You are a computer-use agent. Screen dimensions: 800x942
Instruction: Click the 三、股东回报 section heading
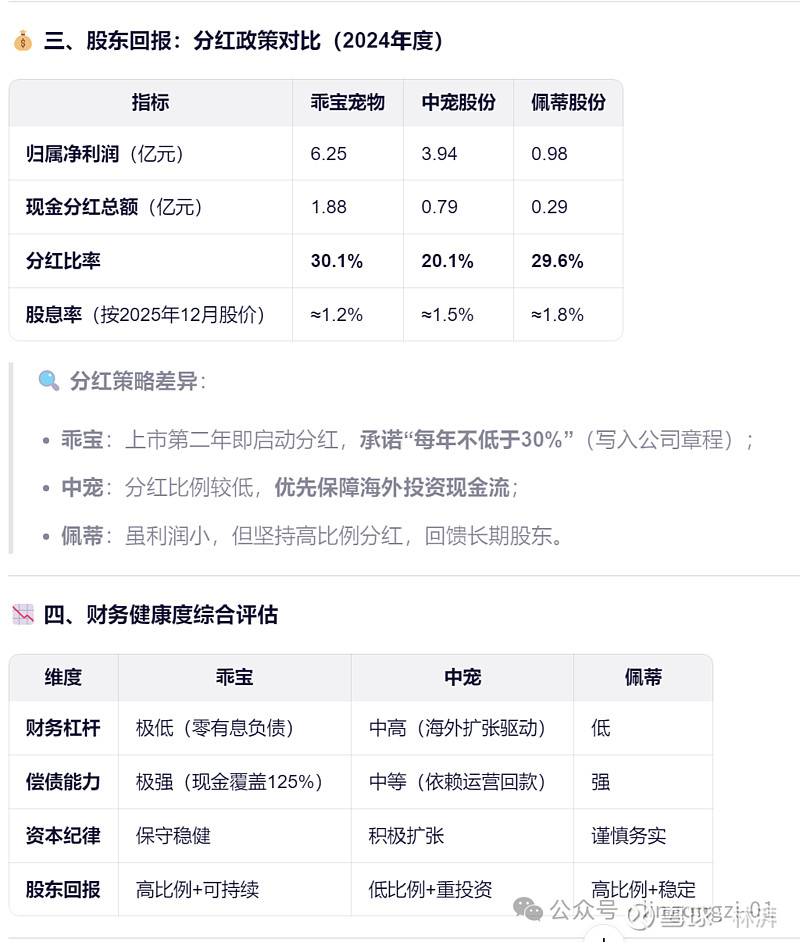(x=243, y=41)
